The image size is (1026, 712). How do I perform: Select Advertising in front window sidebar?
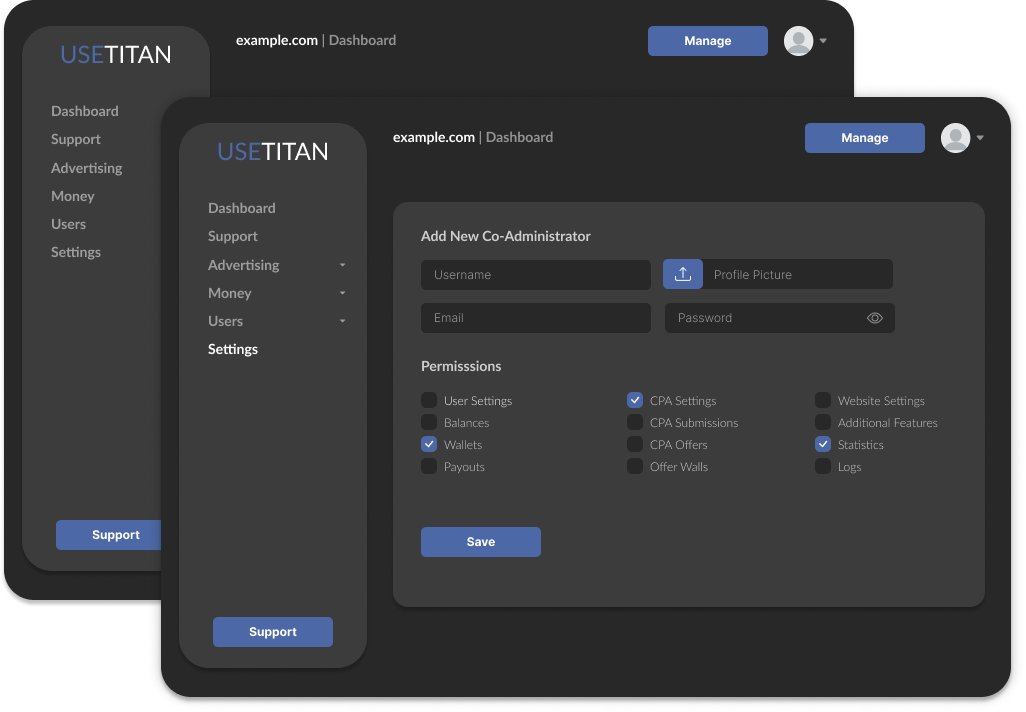coord(243,265)
